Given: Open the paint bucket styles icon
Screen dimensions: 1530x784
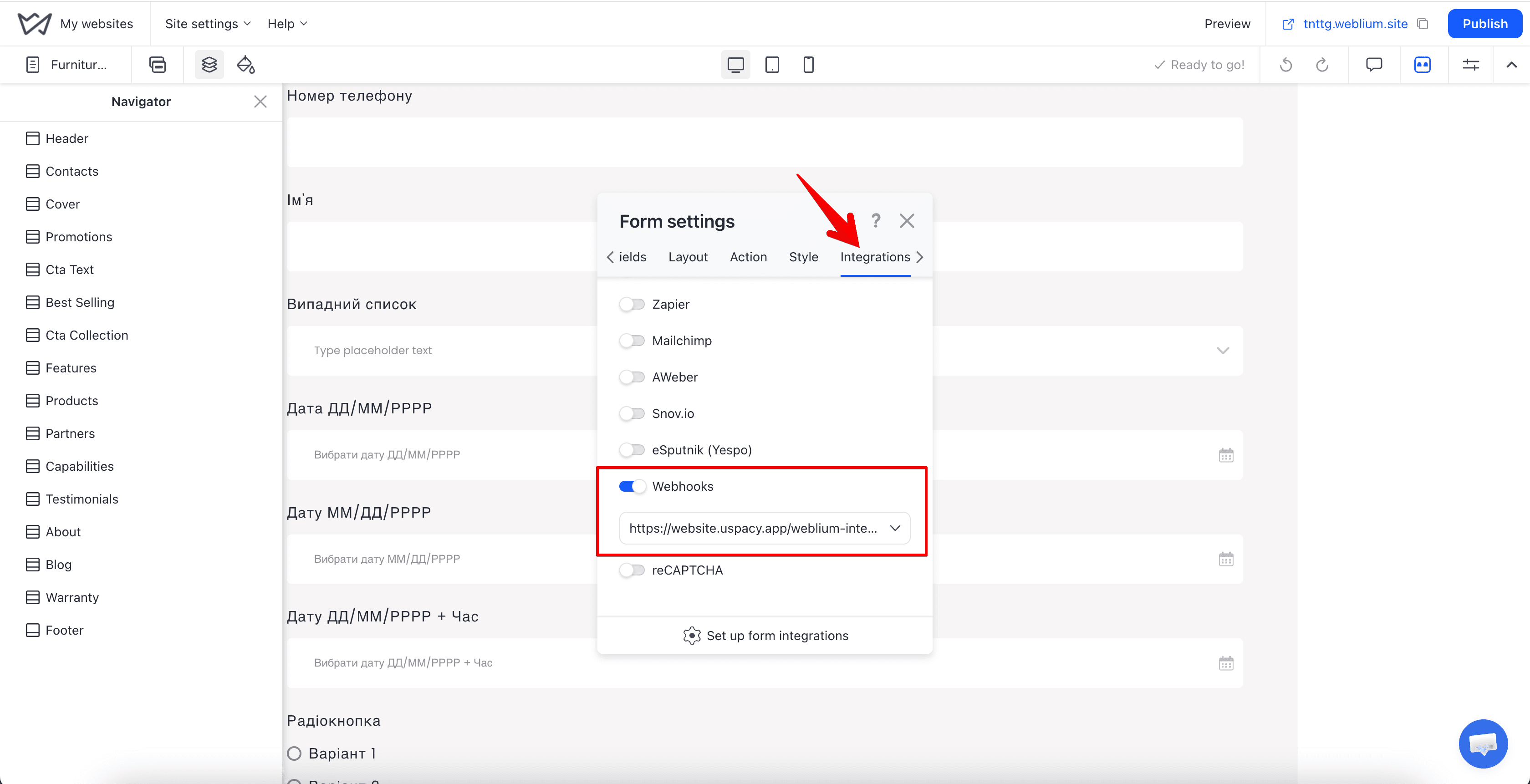Looking at the screenshot, I should 246,65.
